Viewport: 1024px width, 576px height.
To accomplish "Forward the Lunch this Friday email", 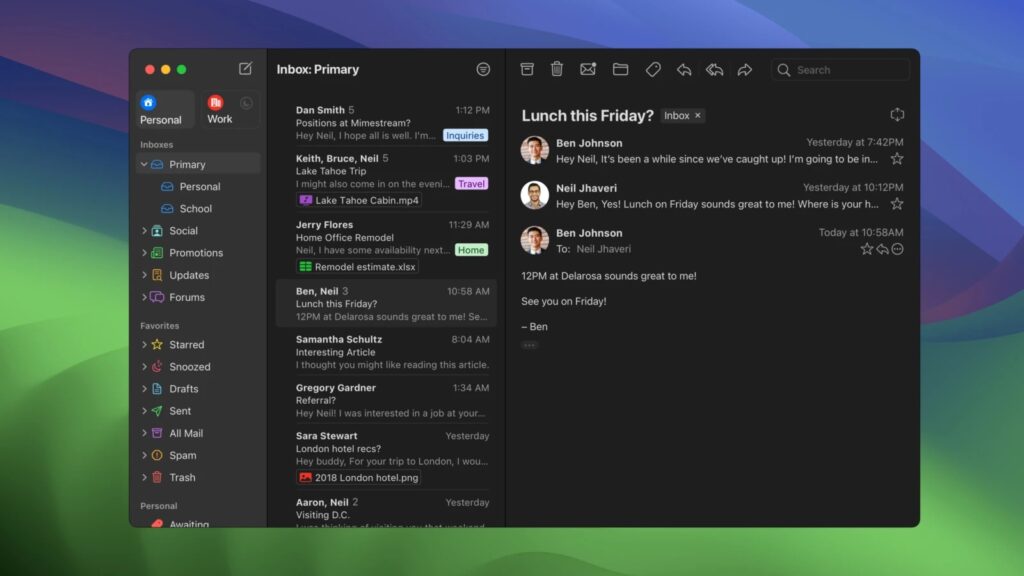I will coord(745,69).
